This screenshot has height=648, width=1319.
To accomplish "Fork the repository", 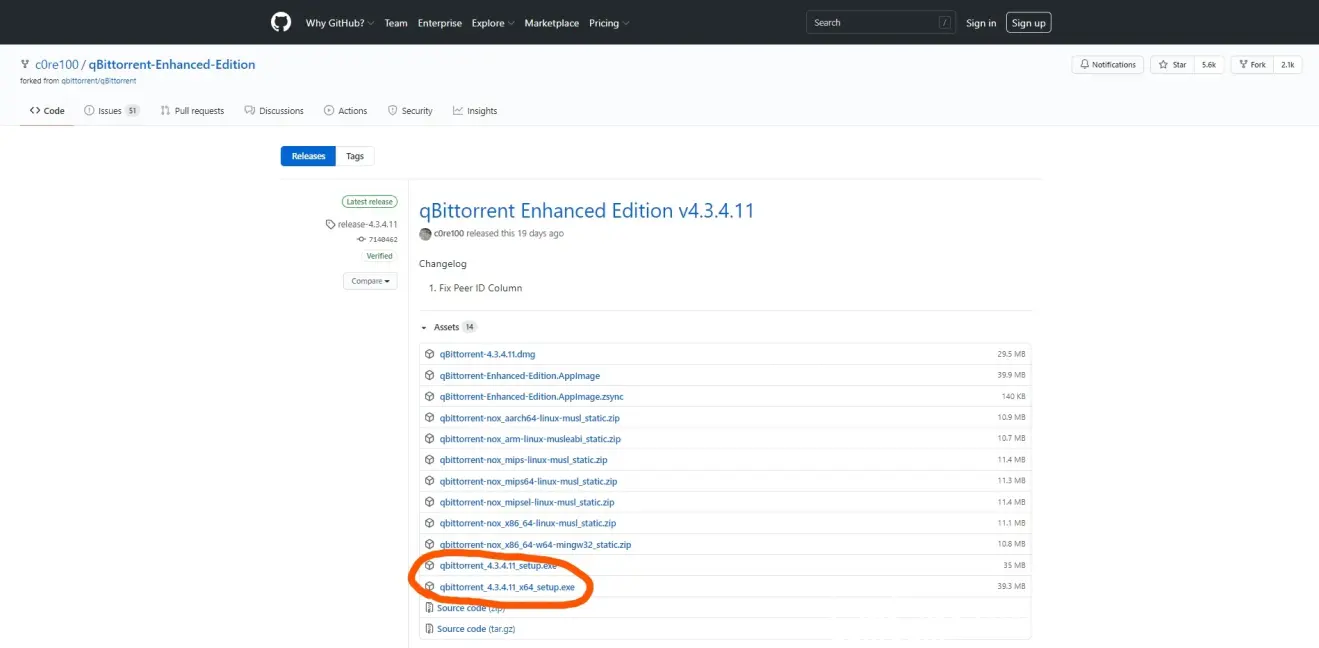I will coord(1250,65).
